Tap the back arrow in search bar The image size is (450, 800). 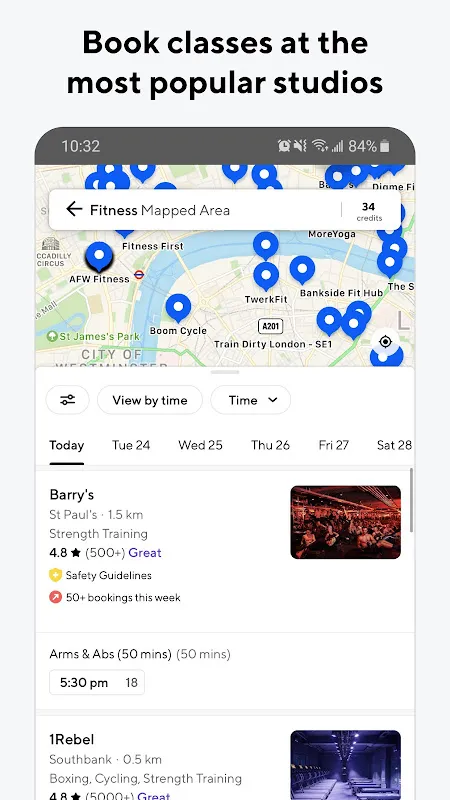74,209
